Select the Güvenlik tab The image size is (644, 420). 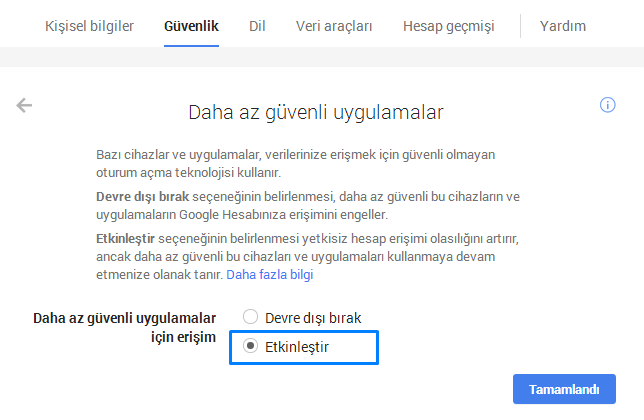(x=191, y=25)
